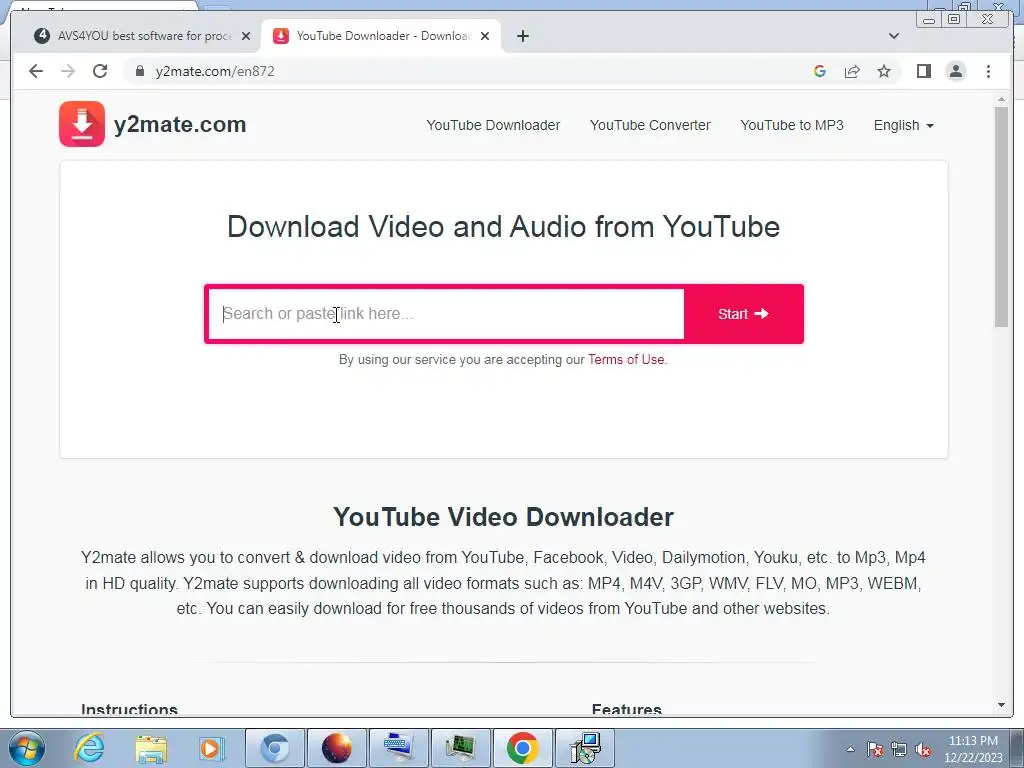Focus the search or paste link field

[x=446, y=313]
